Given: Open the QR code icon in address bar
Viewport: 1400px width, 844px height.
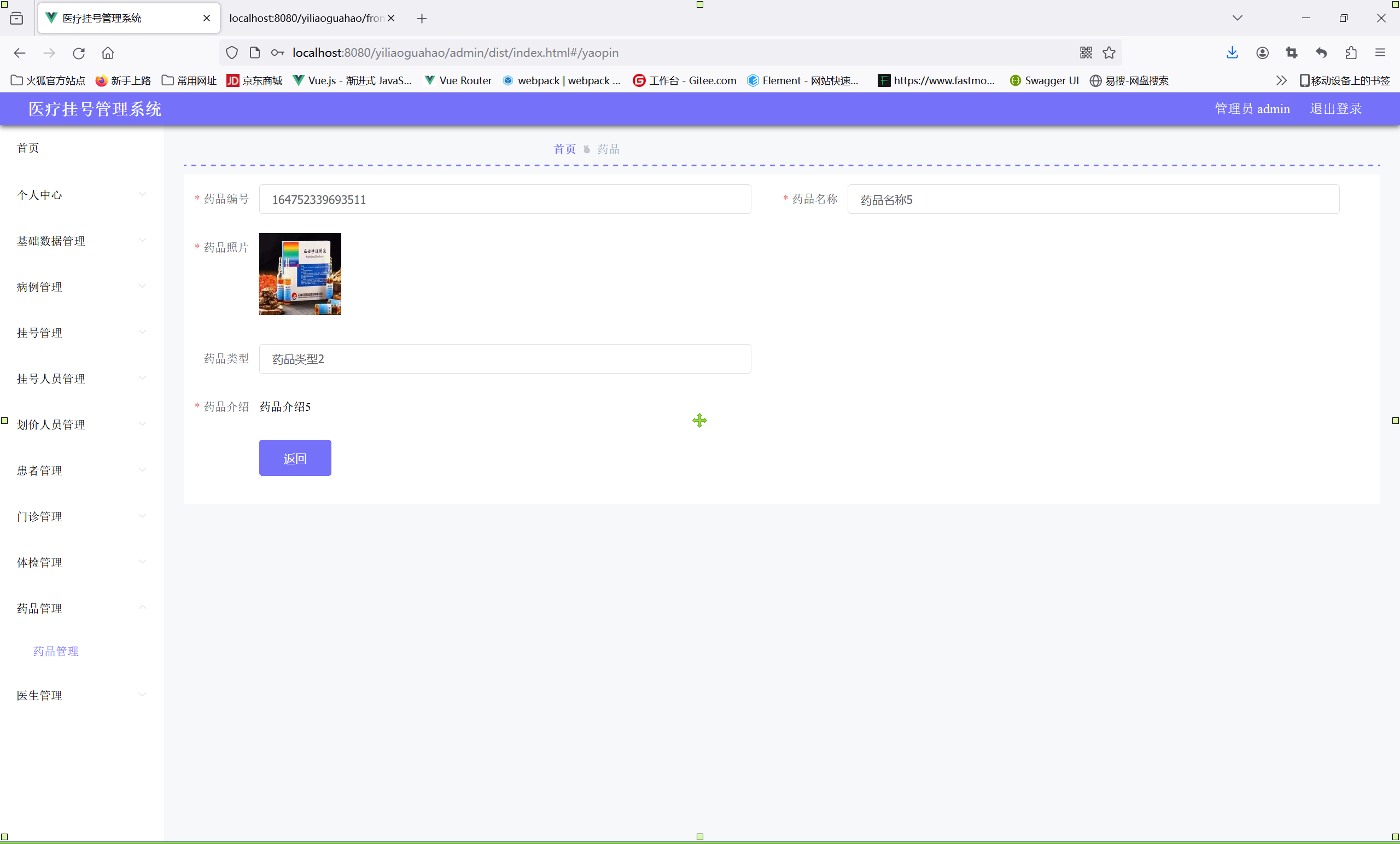Looking at the screenshot, I should pos(1085,53).
